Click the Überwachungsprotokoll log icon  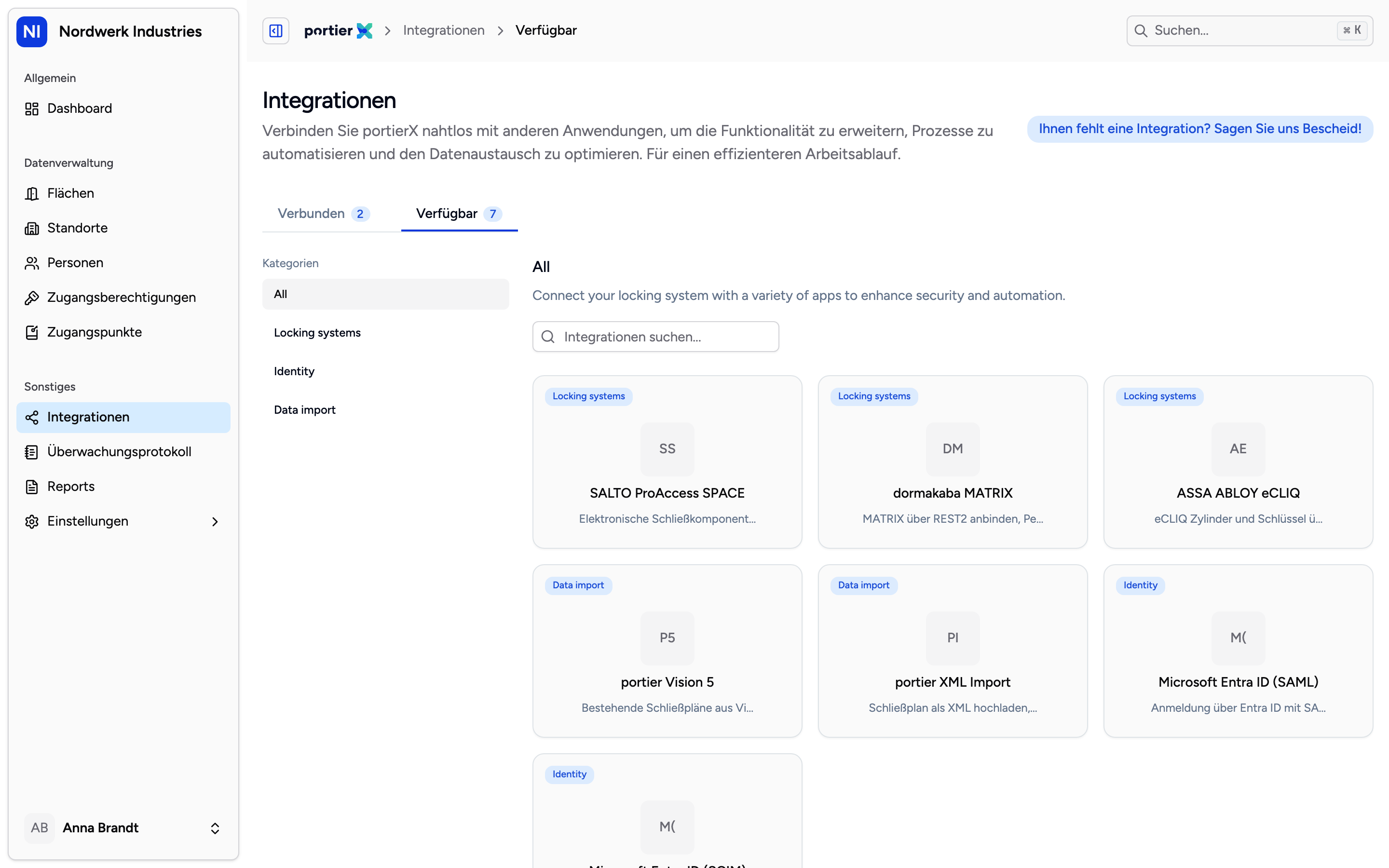(x=31, y=452)
